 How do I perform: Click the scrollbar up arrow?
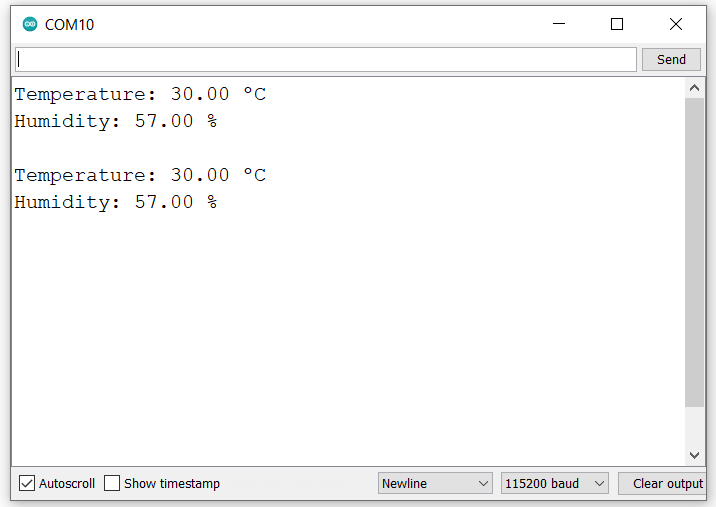(x=694, y=88)
